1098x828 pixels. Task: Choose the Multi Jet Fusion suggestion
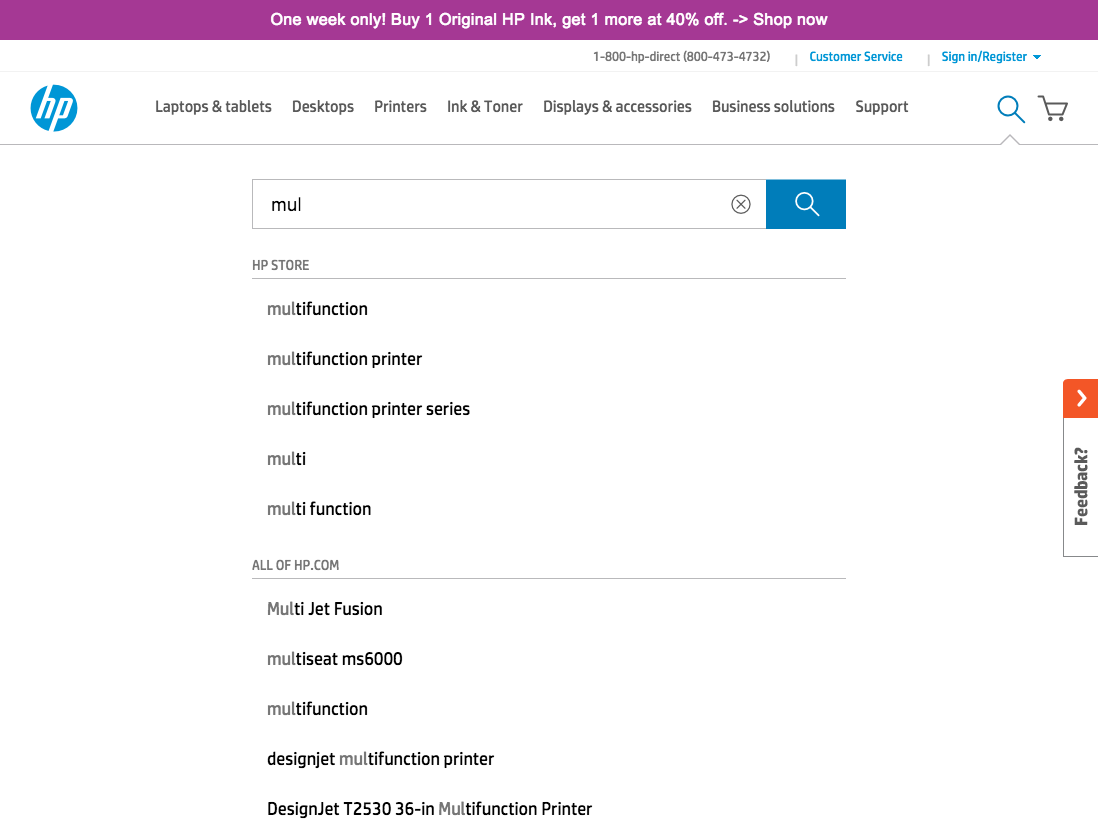[324, 608]
